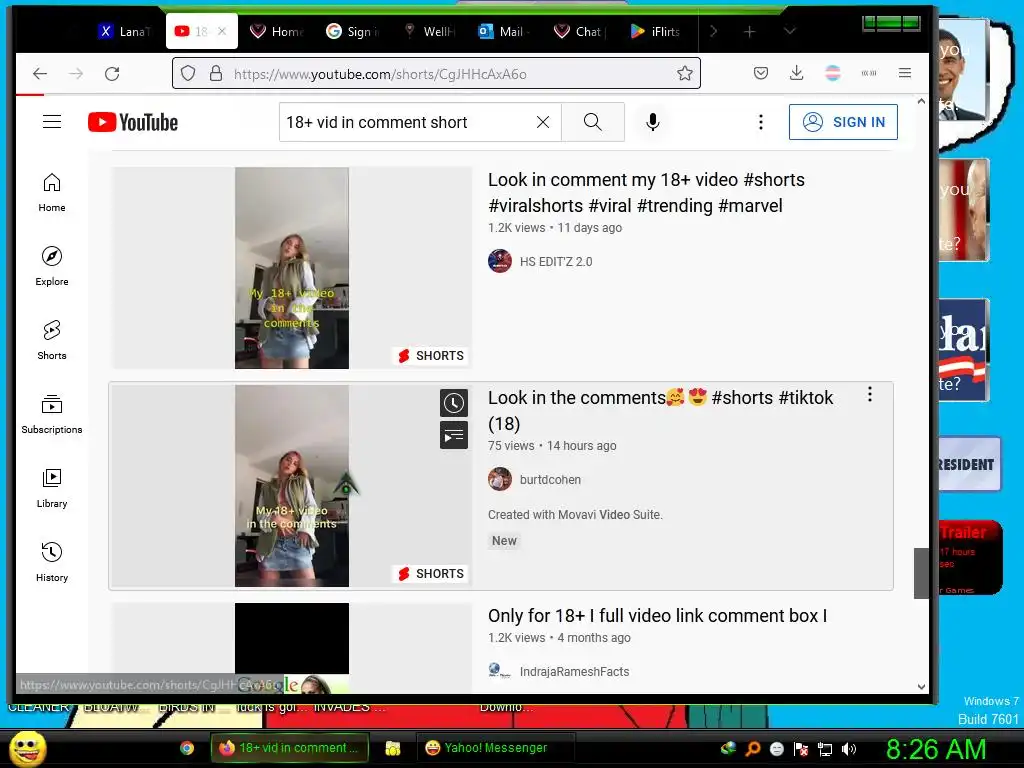The width and height of the screenshot is (1024, 768).
Task: Open options menu for 'Look in the comments' video
Action: pyautogui.click(x=870, y=394)
